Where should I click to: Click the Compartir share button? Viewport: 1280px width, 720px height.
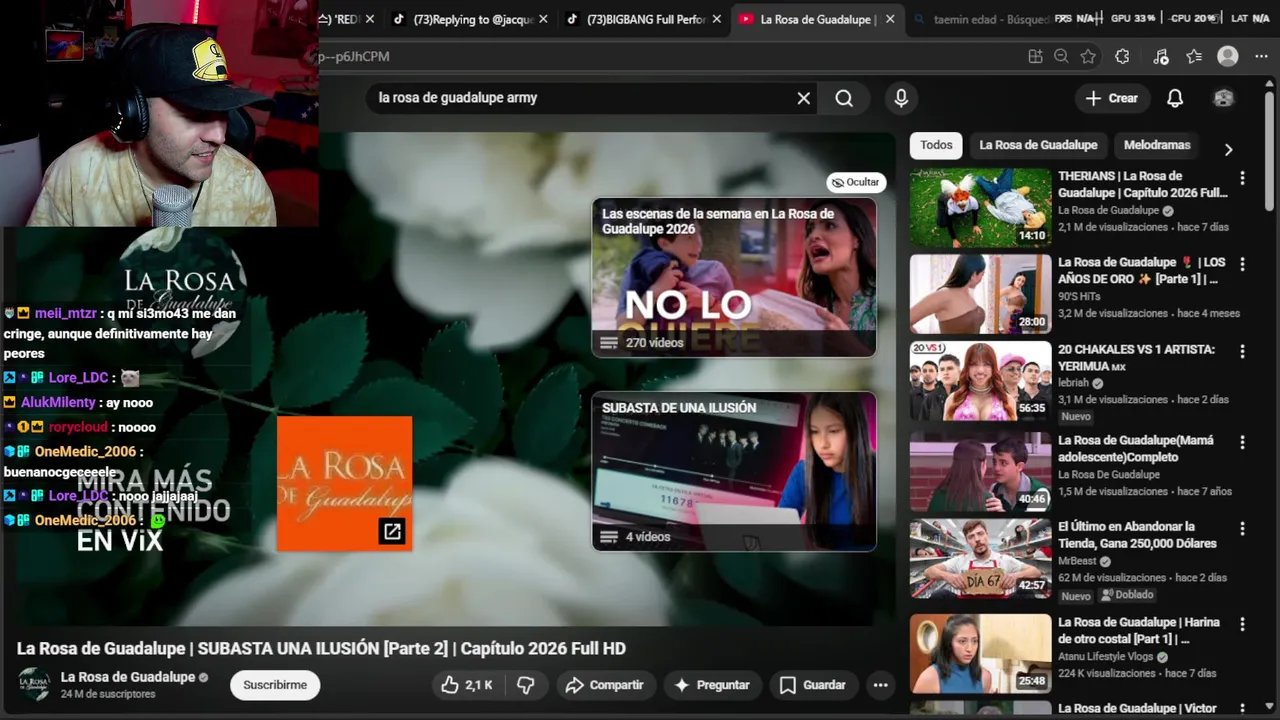[604, 685]
